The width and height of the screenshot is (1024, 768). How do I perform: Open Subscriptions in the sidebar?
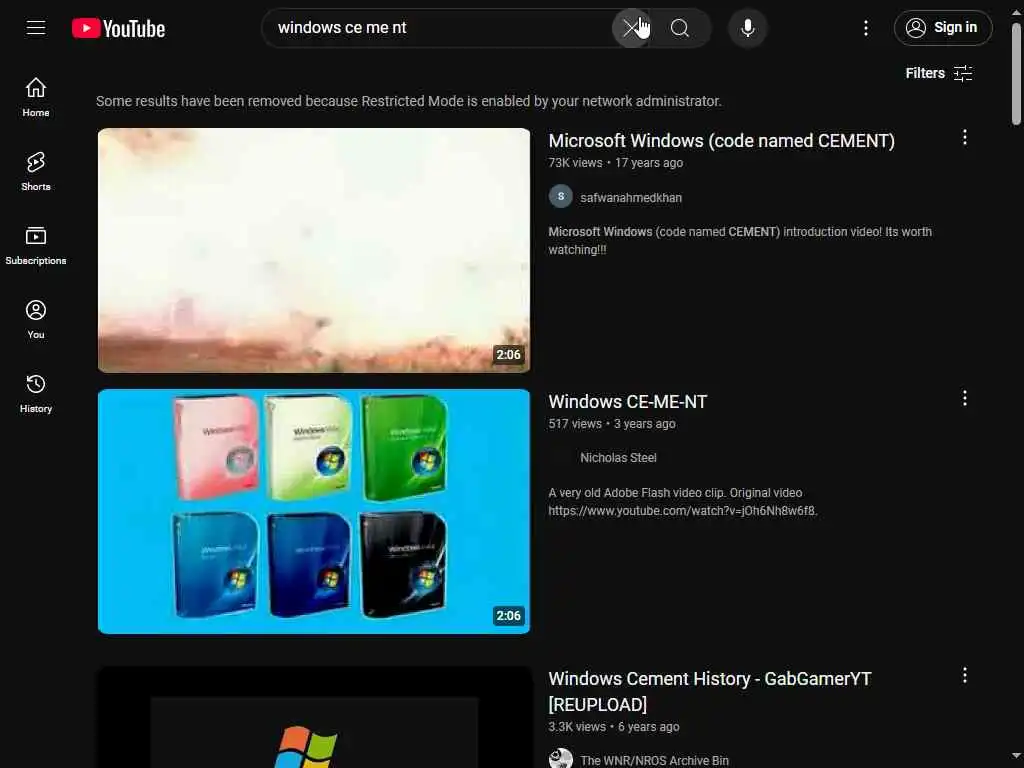pos(36,246)
